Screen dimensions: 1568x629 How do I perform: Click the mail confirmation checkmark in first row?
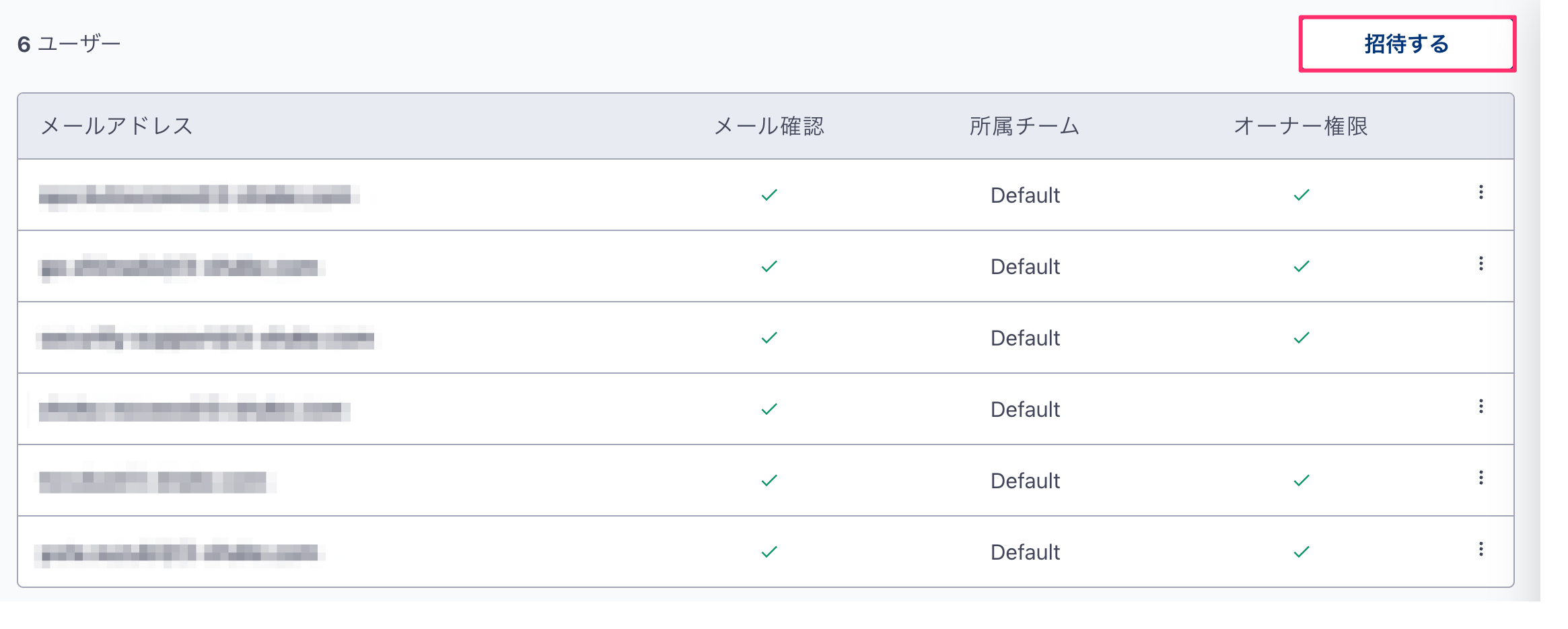click(x=769, y=195)
